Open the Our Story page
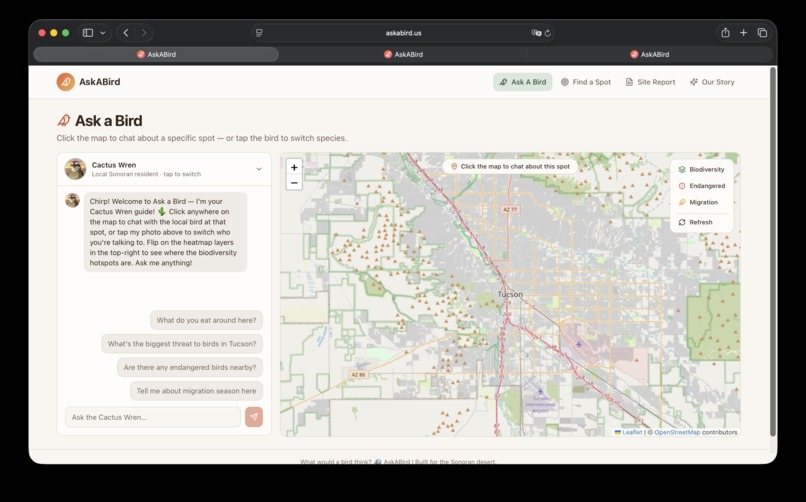The width and height of the screenshot is (806, 502). point(712,82)
